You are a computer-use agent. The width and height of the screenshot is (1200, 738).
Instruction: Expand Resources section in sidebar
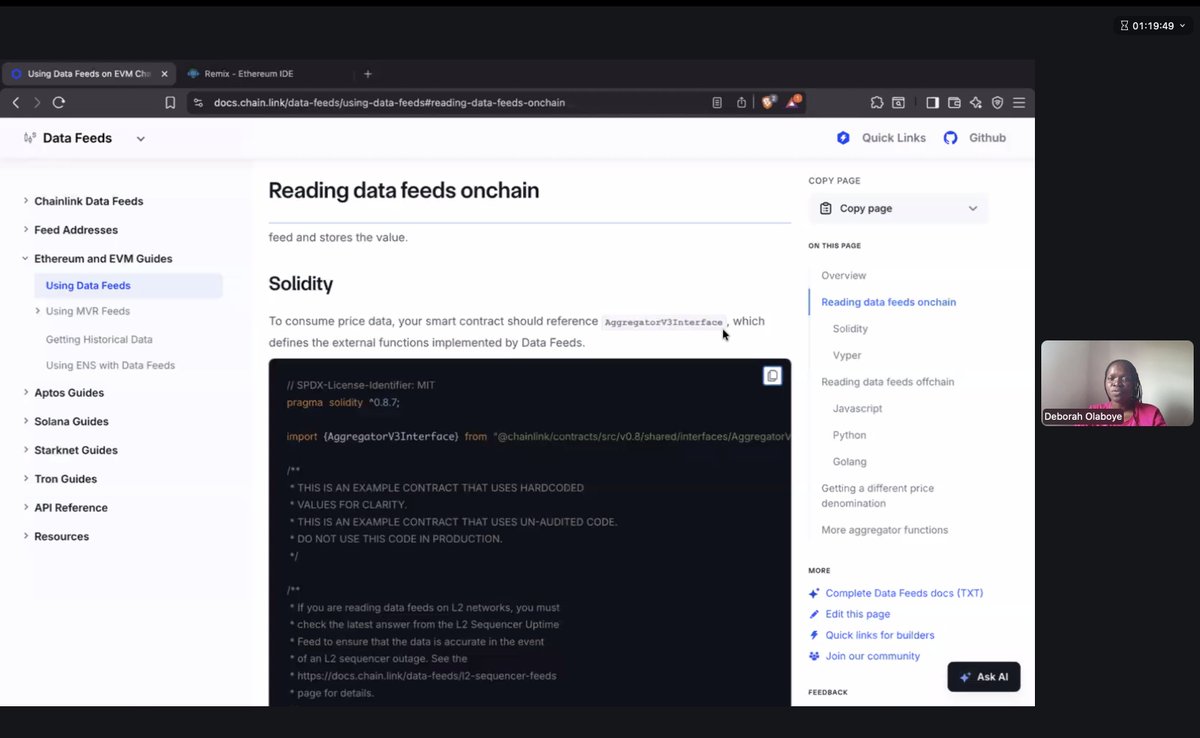pyautogui.click(x=26, y=537)
